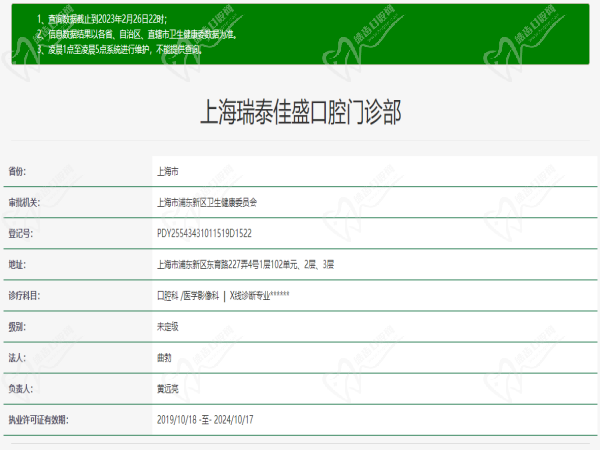This screenshot has width=600, height=450.
Task: Click the province value 上海市
Action: [168, 171]
